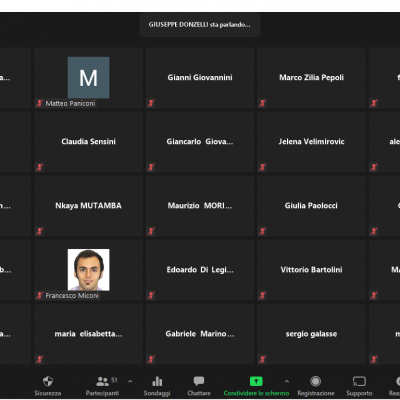Open the Supporto cast icon
The width and height of the screenshot is (400, 400).
pos(359,381)
